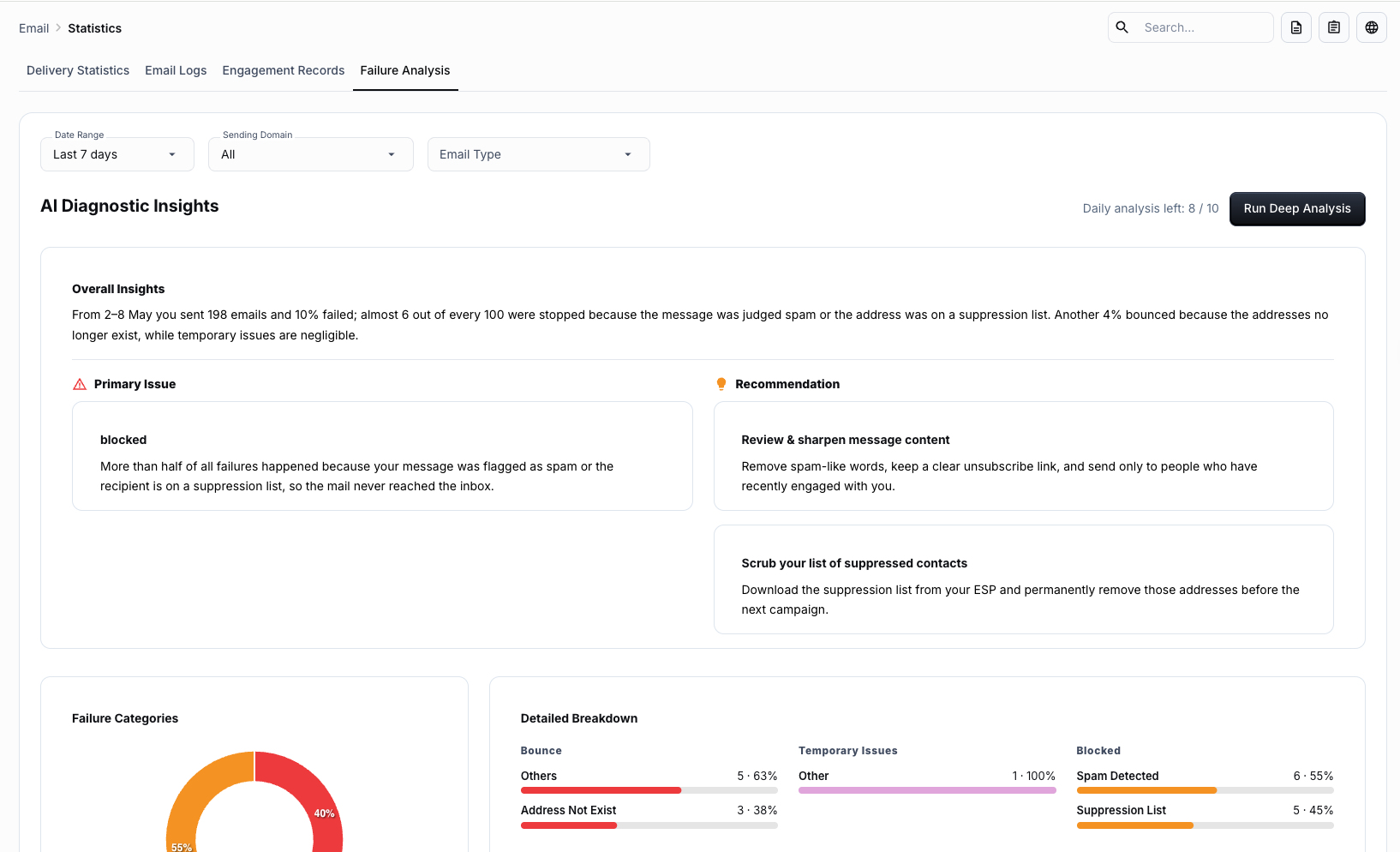Click the Address Not Exist progress bar
The width and height of the screenshot is (1400, 852).
tap(649, 825)
